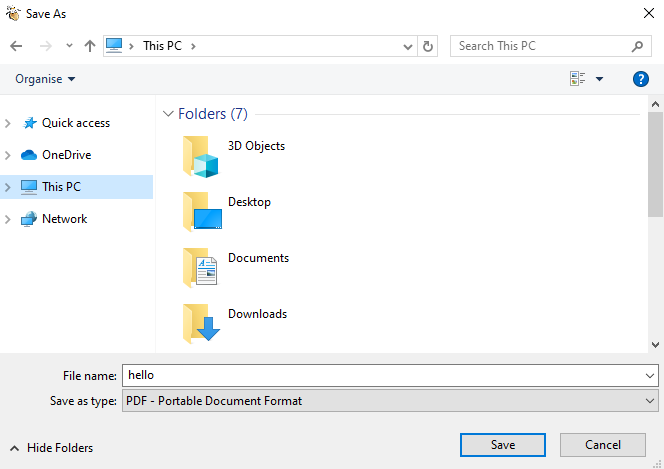
Task: Click the 'Downloads' folder name
Action: pos(257,314)
